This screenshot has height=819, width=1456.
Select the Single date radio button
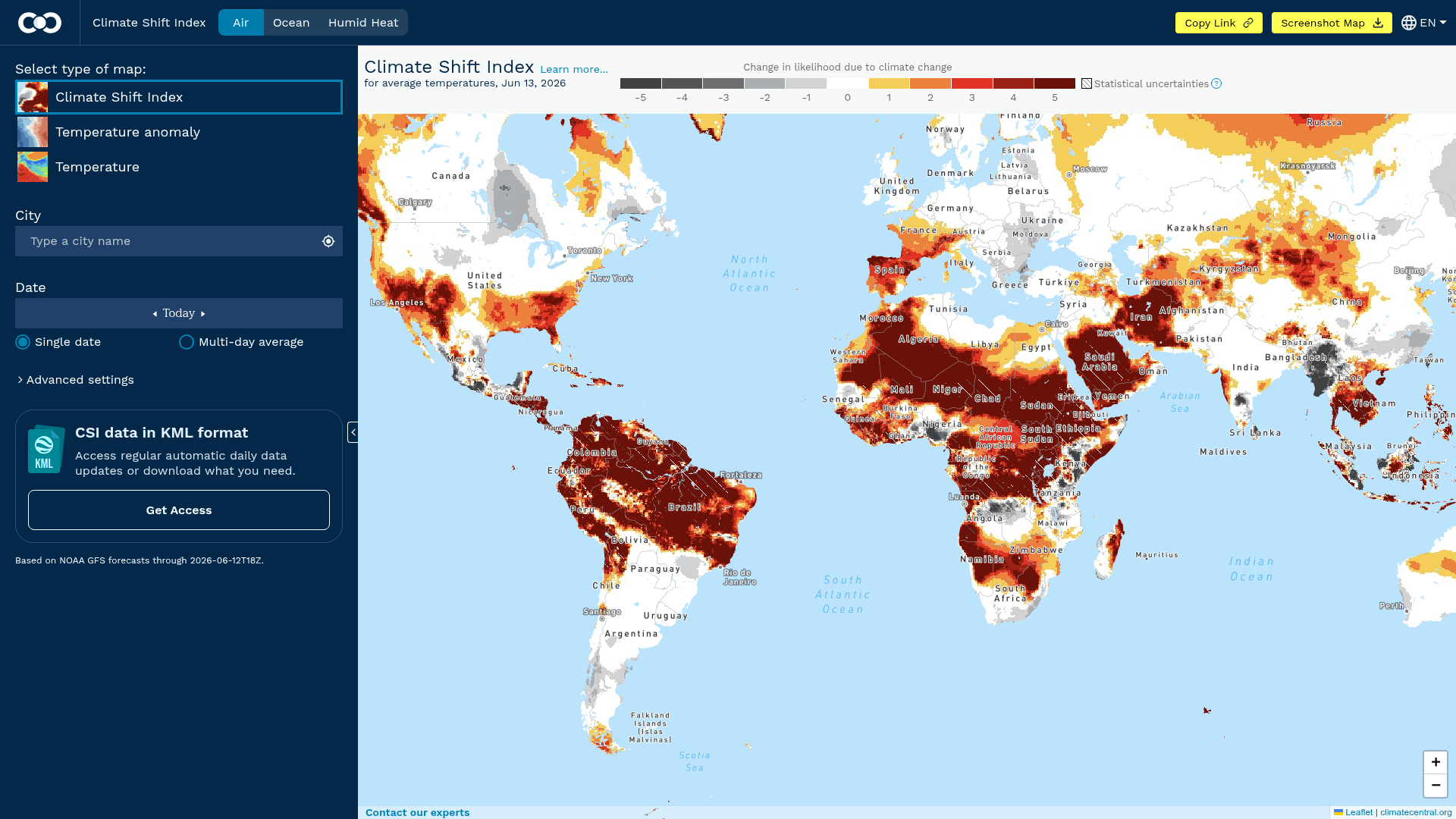(23, 342)
